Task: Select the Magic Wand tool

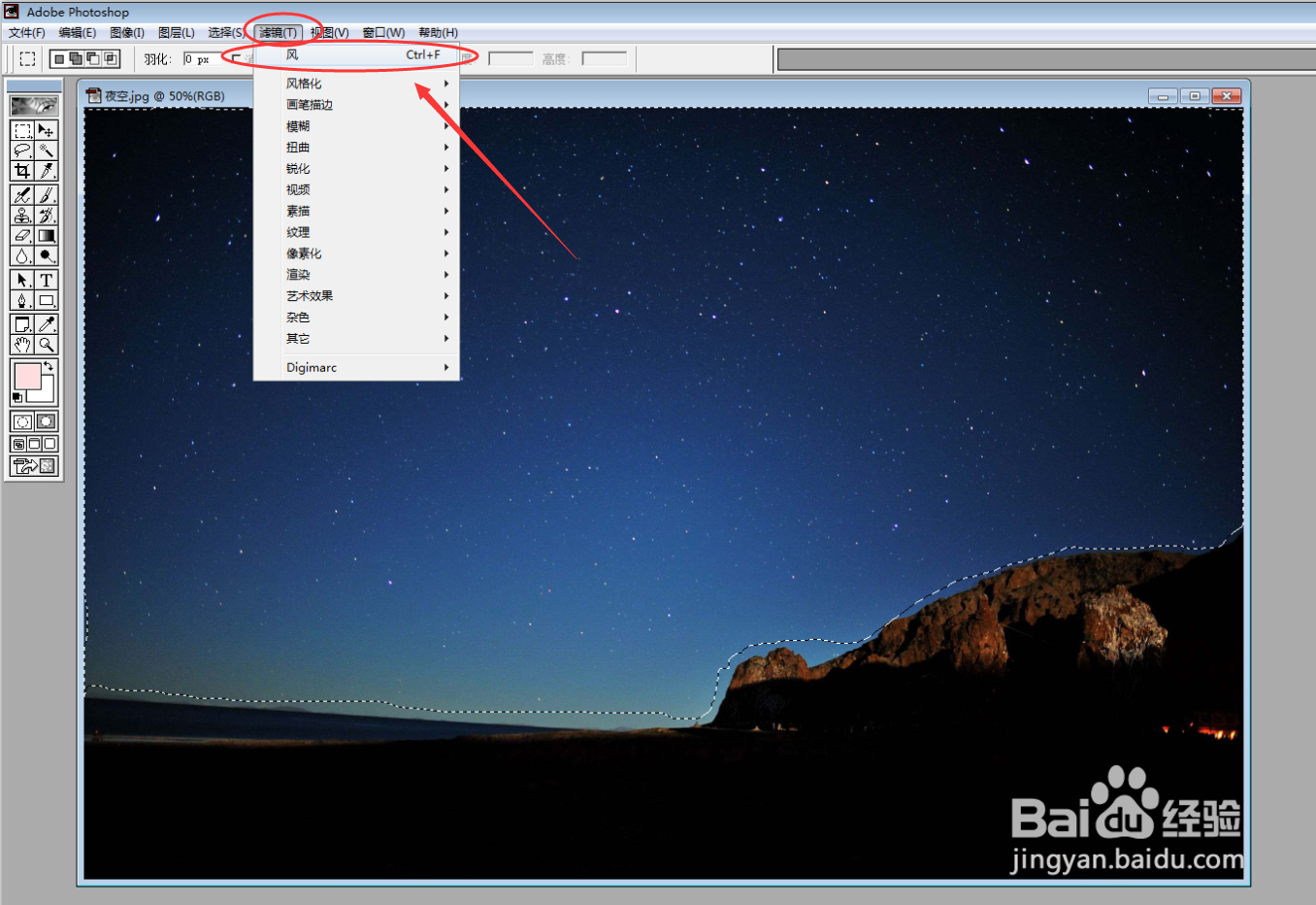Action: [x=46, y=151]
